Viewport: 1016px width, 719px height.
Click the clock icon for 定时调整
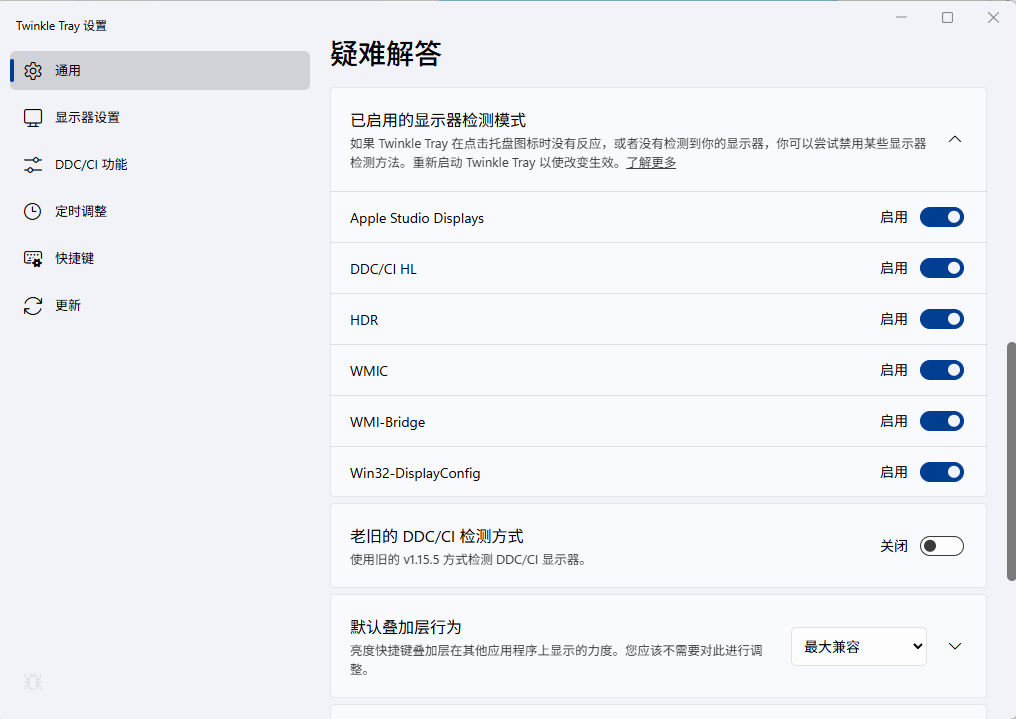33,211
